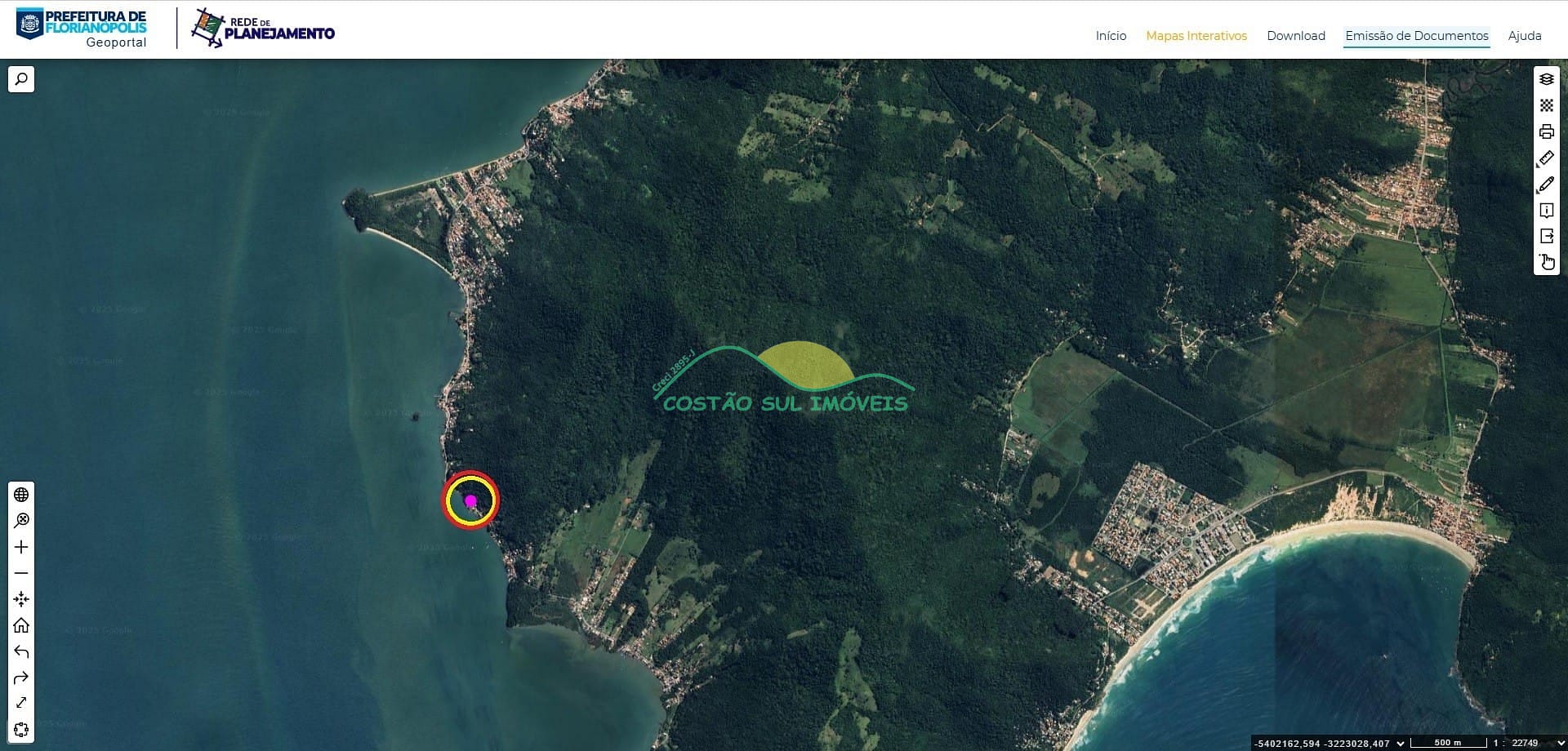Expand the coordinate system dropdown arrow
Viewport: 1568px width, 751px height.
tap(1401, 743)
